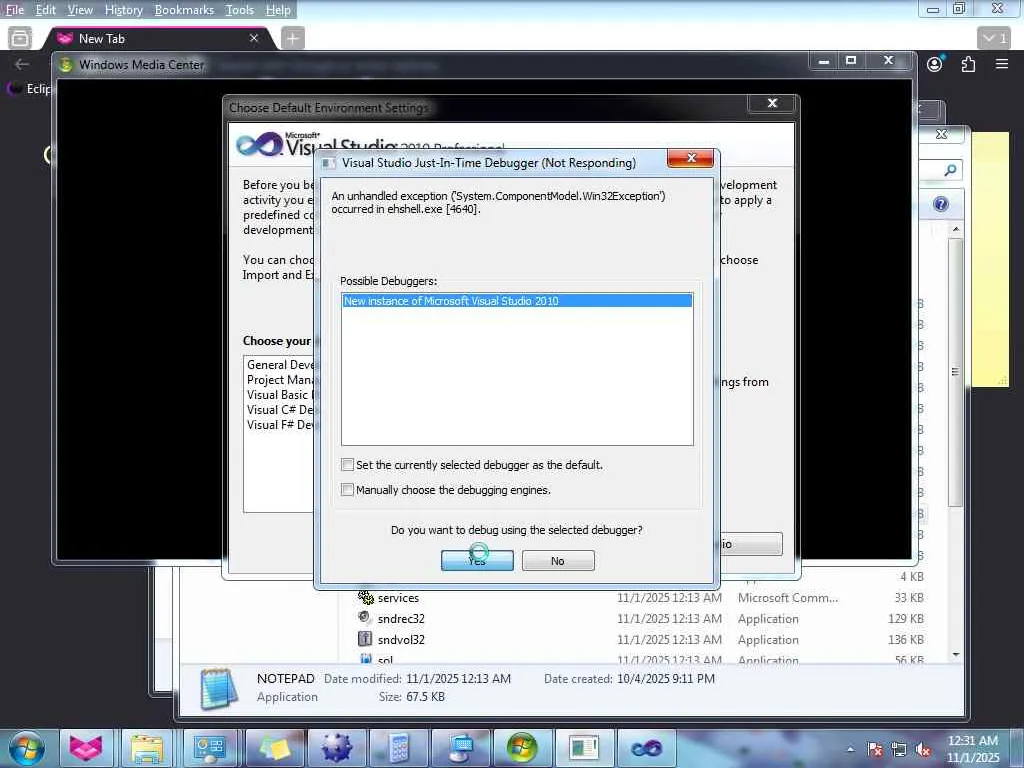Open Sticky Notes from the taskbar
The height and width of the screenshot is (768, 1024).
coord(273,748)
